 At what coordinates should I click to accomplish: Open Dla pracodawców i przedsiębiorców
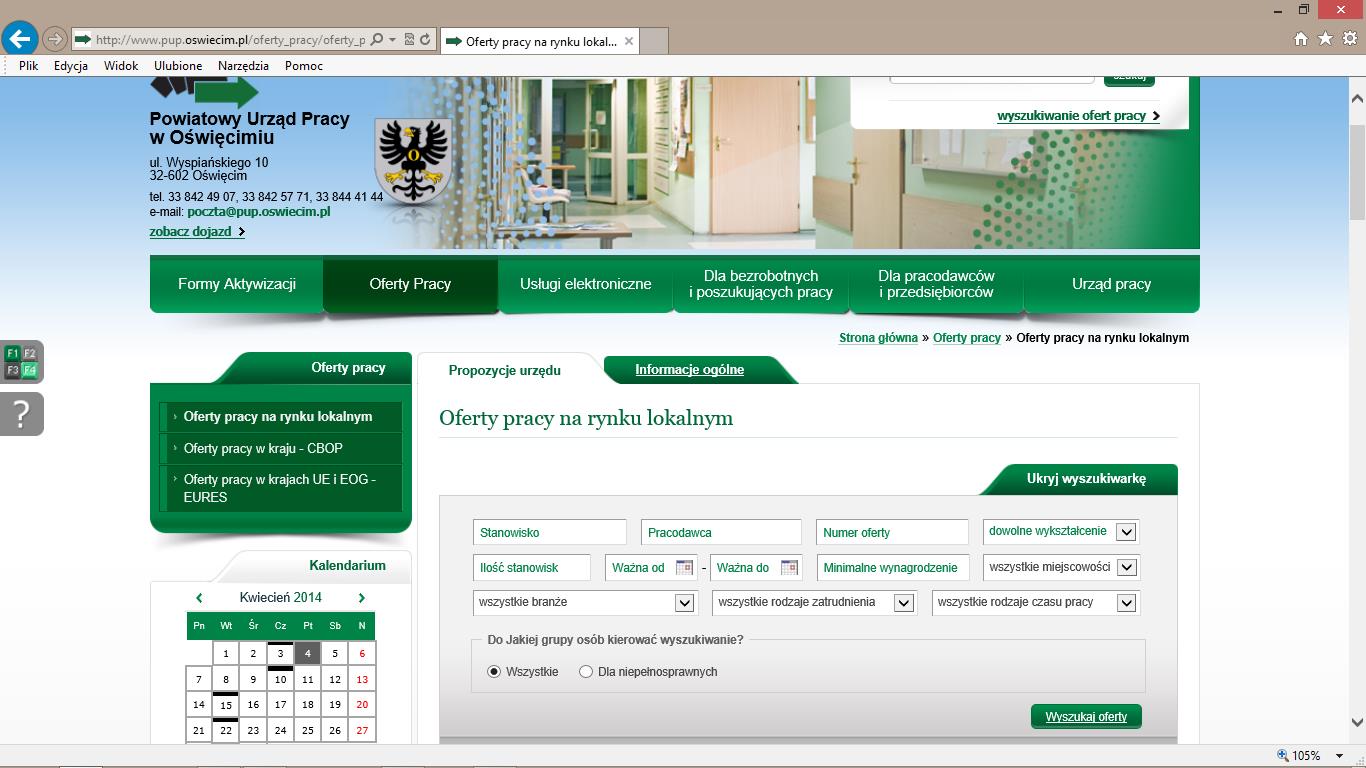point(936,284)
